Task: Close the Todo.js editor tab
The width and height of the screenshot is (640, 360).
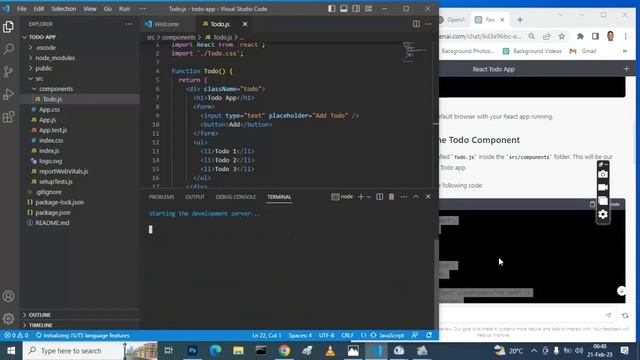Action: tap(245, 24)
